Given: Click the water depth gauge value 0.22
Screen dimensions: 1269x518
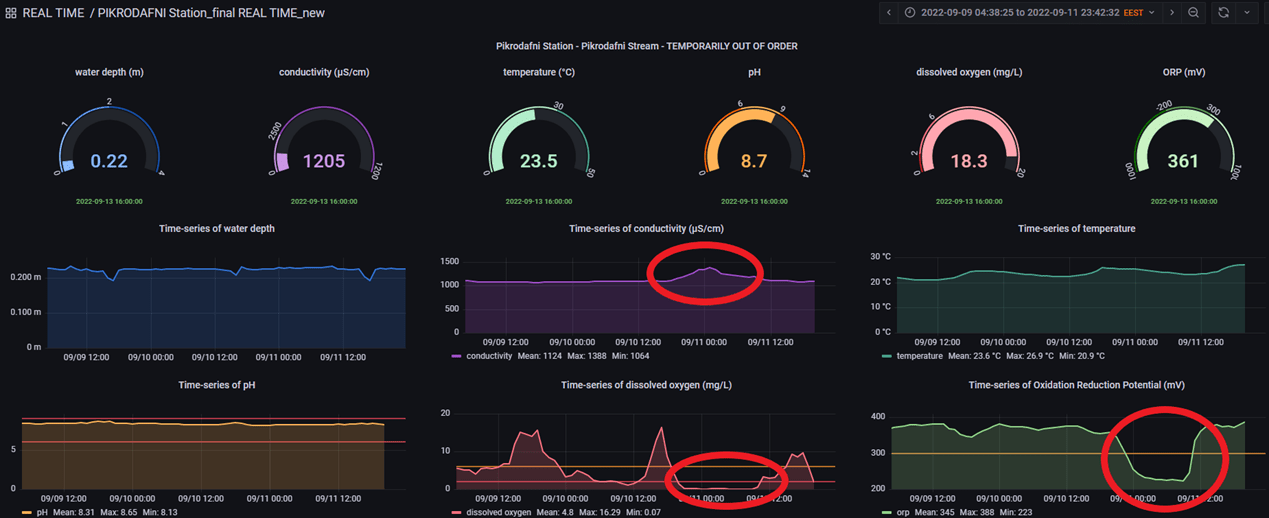Looking at the screenshot, I should (109, 161).
